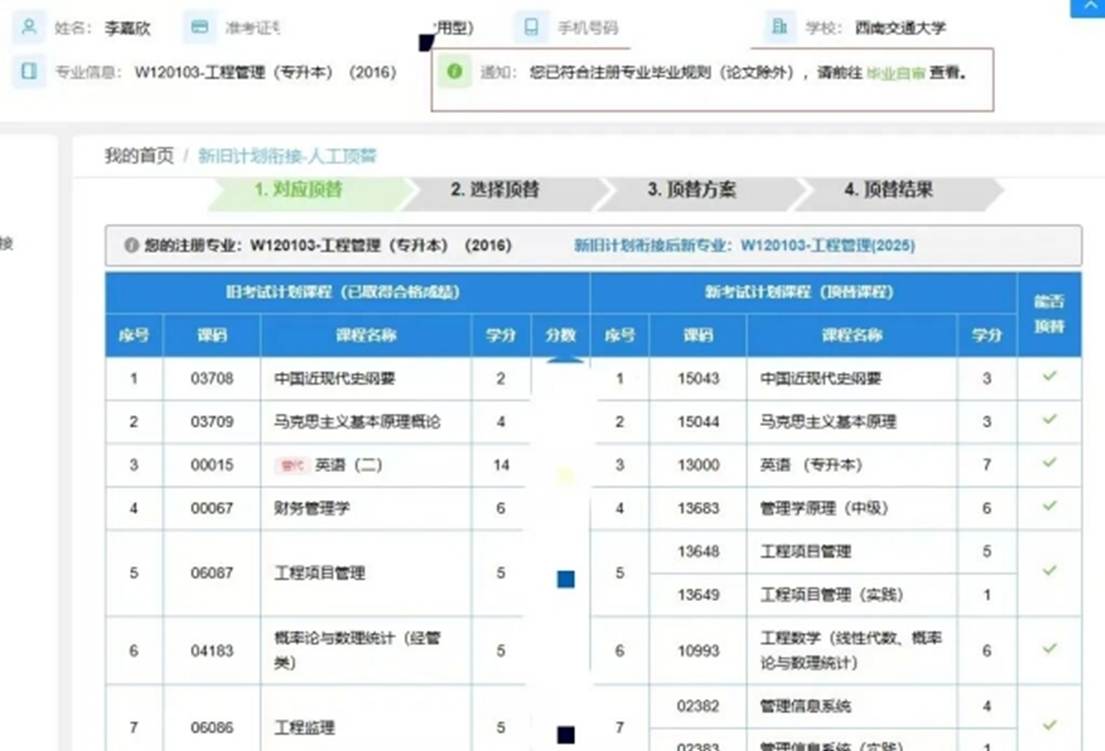Viewport: 1105px width, 751px height.
Task: Click the green checkmark in the 中国近现代史纲要 row
Action: pyautogui.click(x=1049, y=376)
